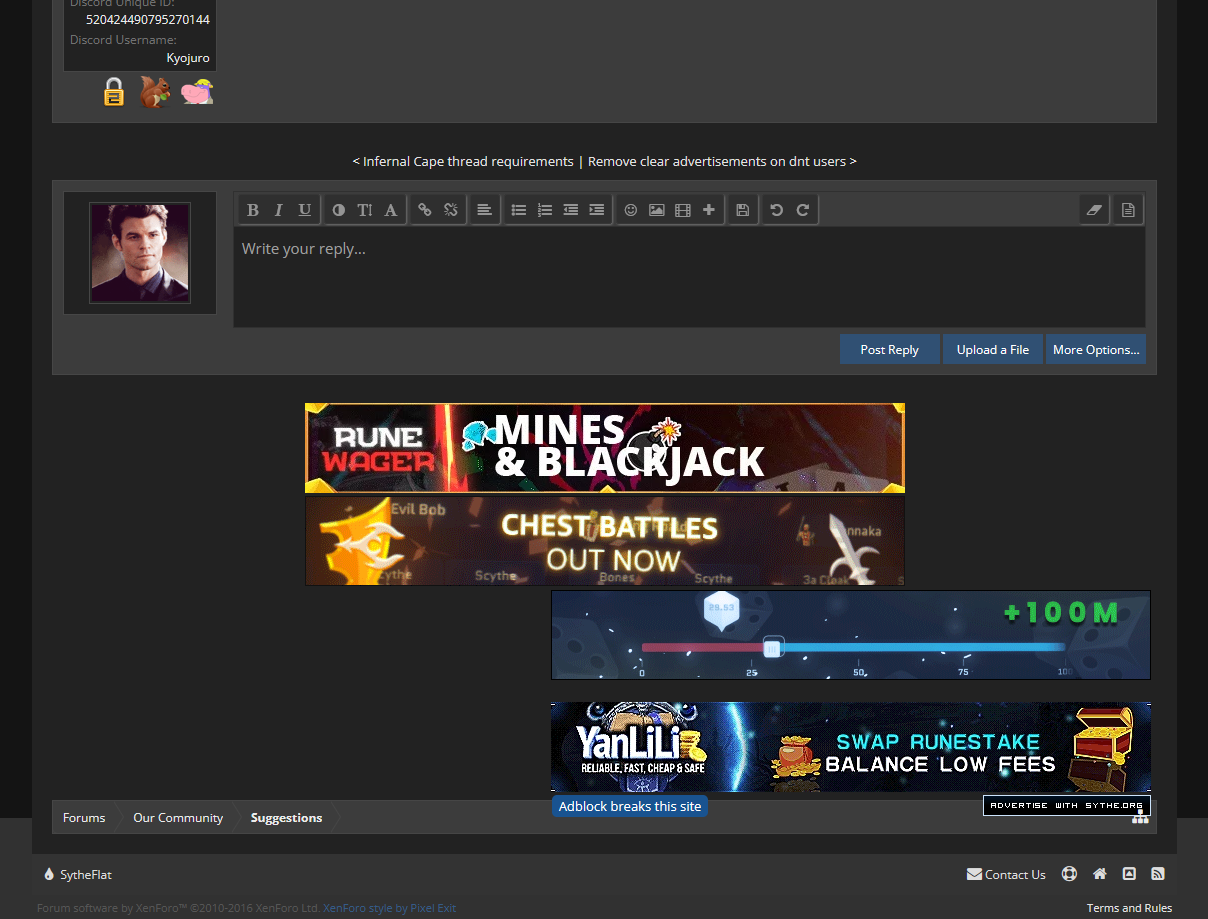Viewport: 1208px width, 919px height.
Task: Click the pink pig badge icon
Action: (x=197, y=91)
